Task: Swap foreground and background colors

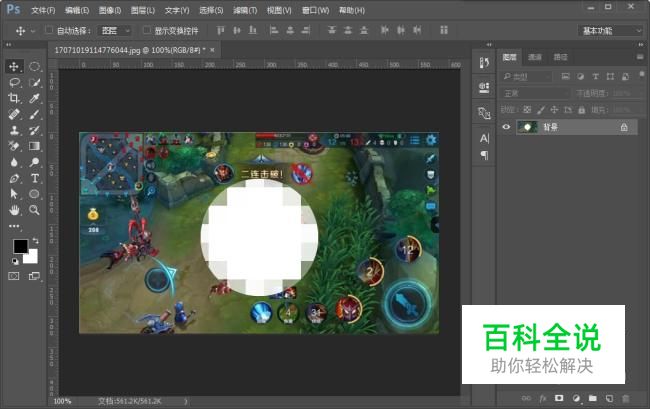Action: [36, 240]
